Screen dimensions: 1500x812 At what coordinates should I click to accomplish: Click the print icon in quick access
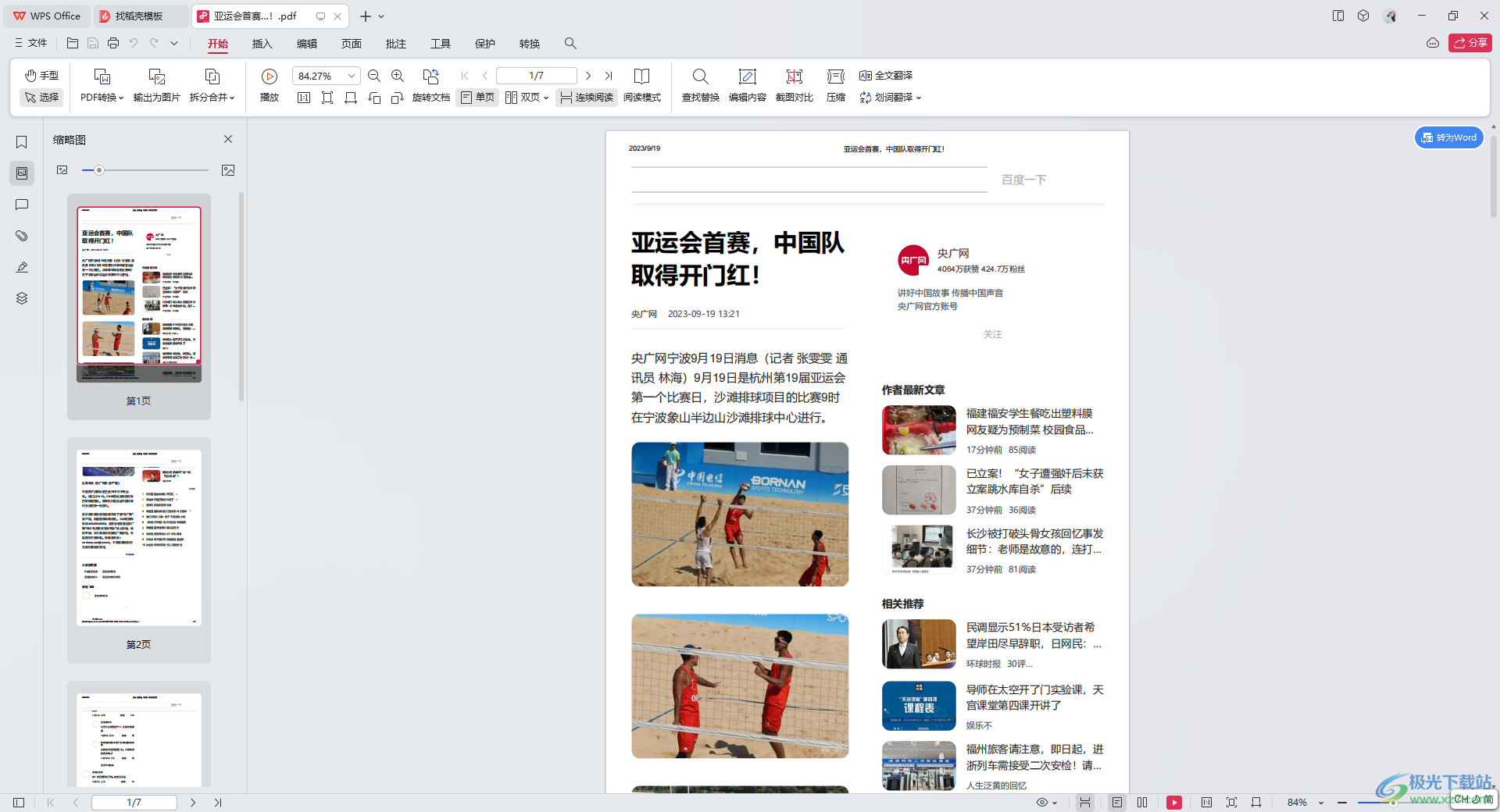[x=113, y=43]
